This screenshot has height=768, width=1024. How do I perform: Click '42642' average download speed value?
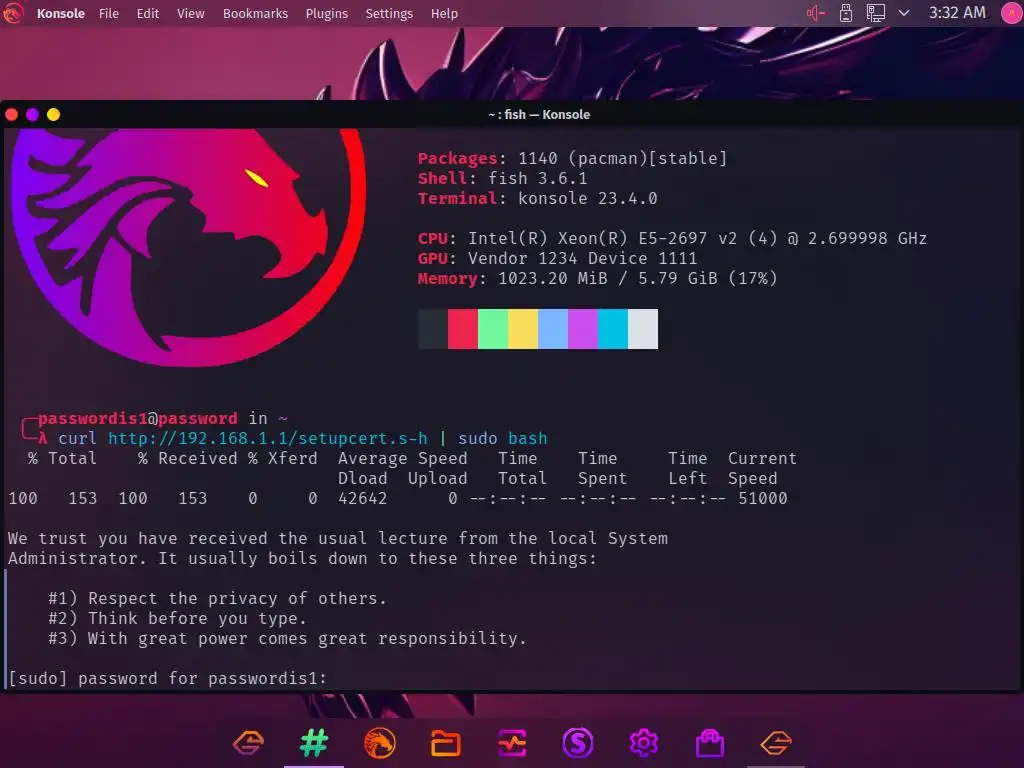coord(362,498)
